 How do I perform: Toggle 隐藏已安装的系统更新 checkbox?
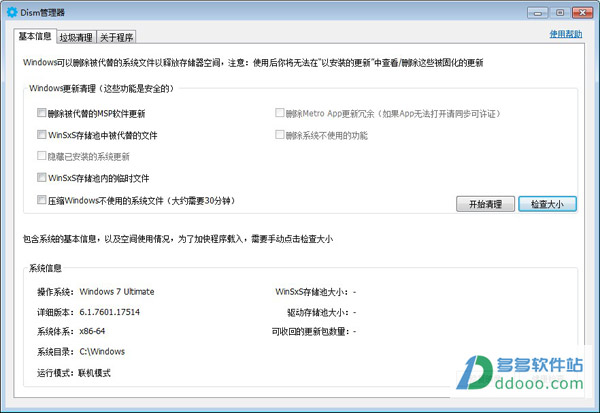click(x=42, y=155)
